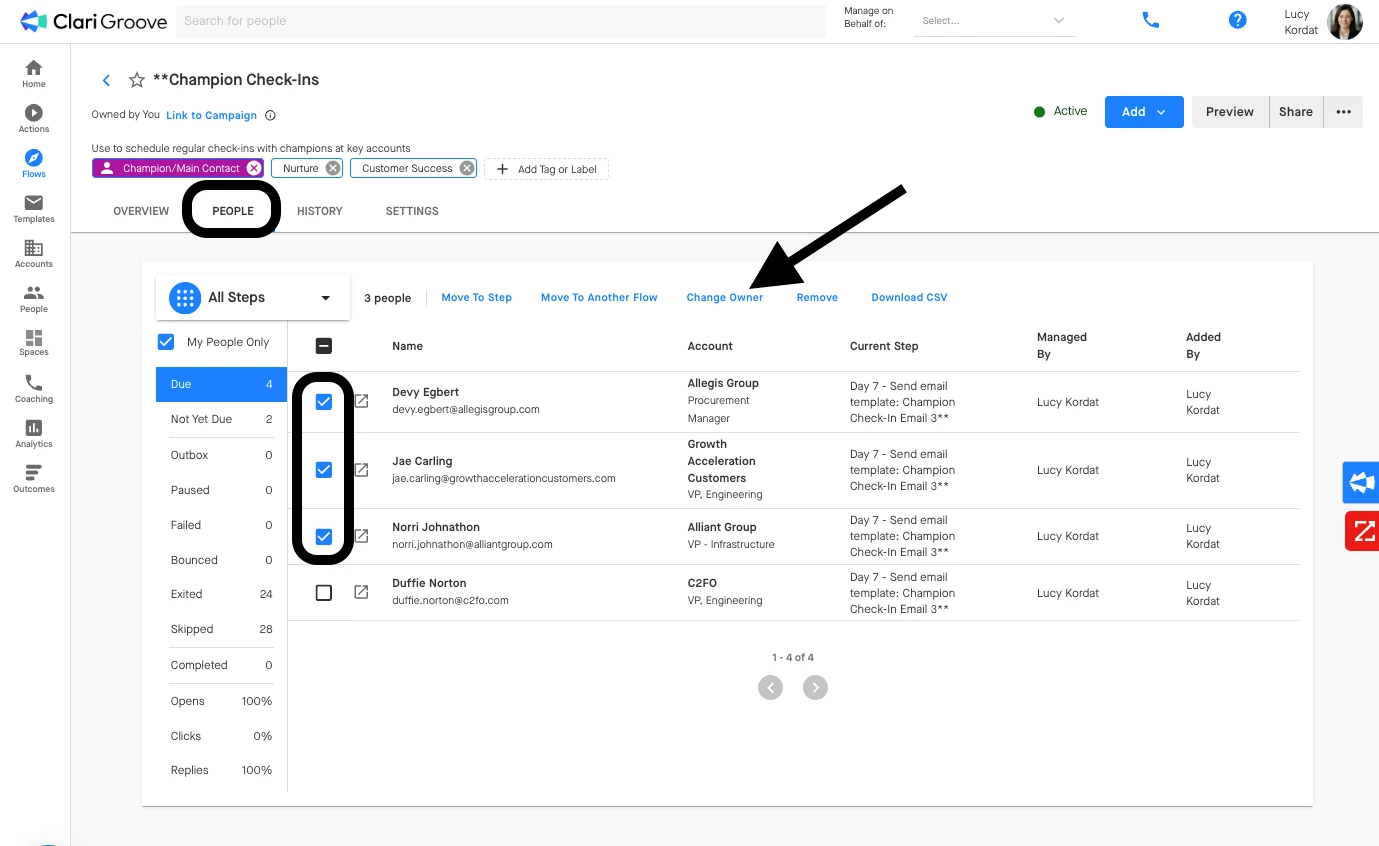
Task: Go to previous page of people
Action: [770, 688]
